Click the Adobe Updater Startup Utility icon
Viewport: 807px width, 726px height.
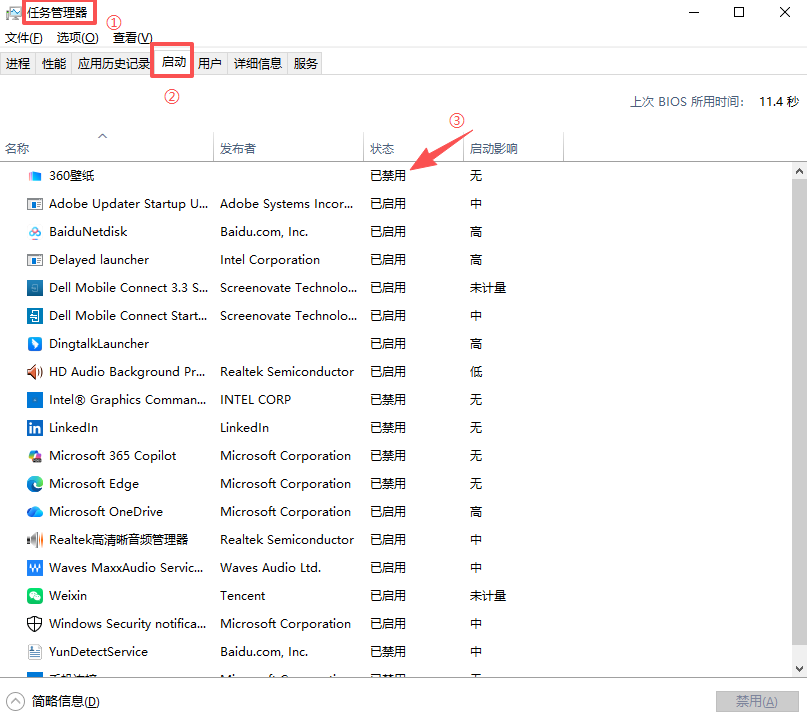[34, 204]
